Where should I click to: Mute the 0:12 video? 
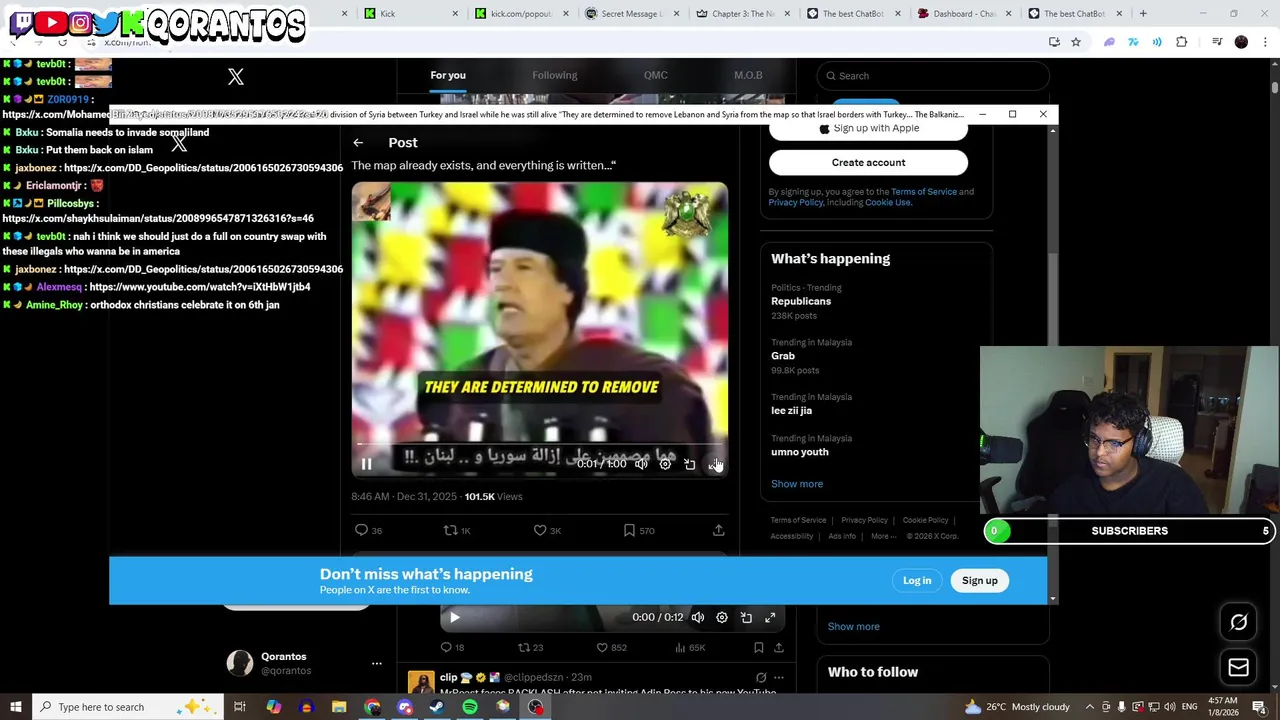[698, 618]
